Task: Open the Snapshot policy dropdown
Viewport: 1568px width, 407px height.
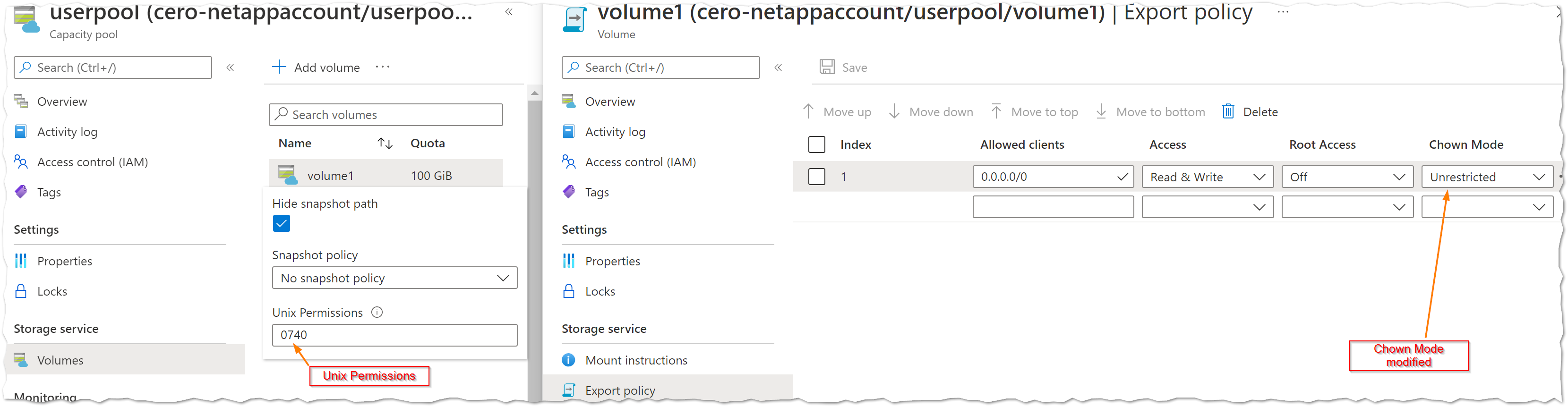Action: (394, 278)
